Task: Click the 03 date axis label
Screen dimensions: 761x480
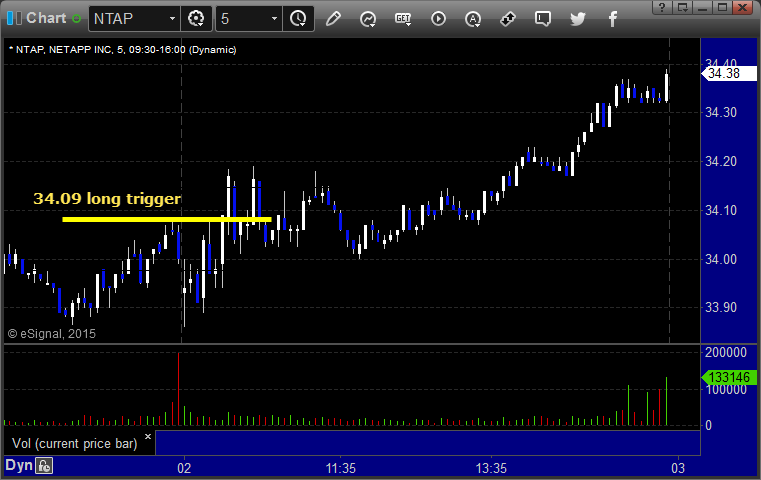Action: [x=678, y=468]
